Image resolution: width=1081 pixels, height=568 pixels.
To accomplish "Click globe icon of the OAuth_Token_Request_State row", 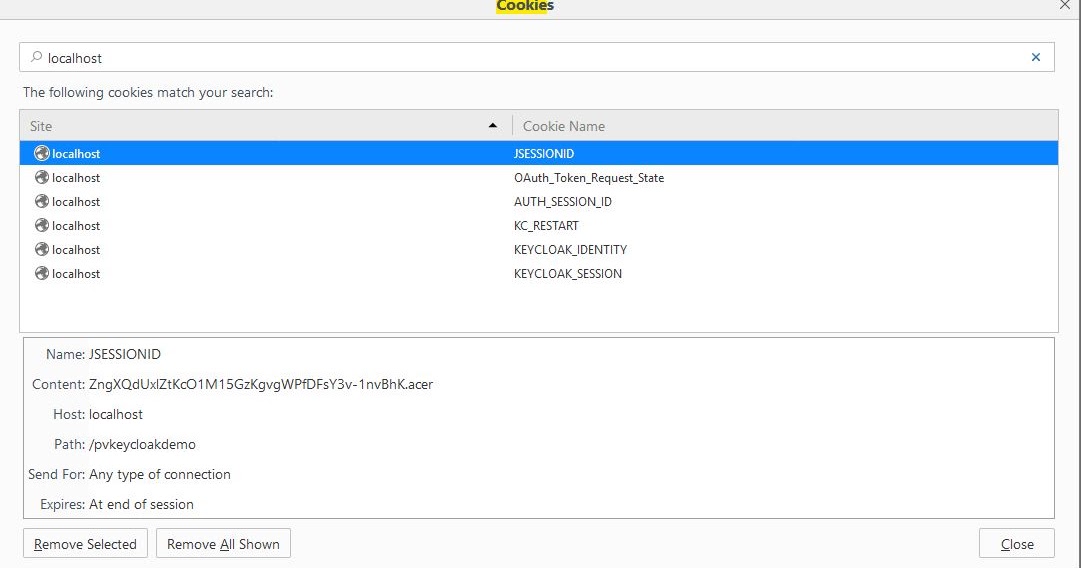I will pos(42,177).
